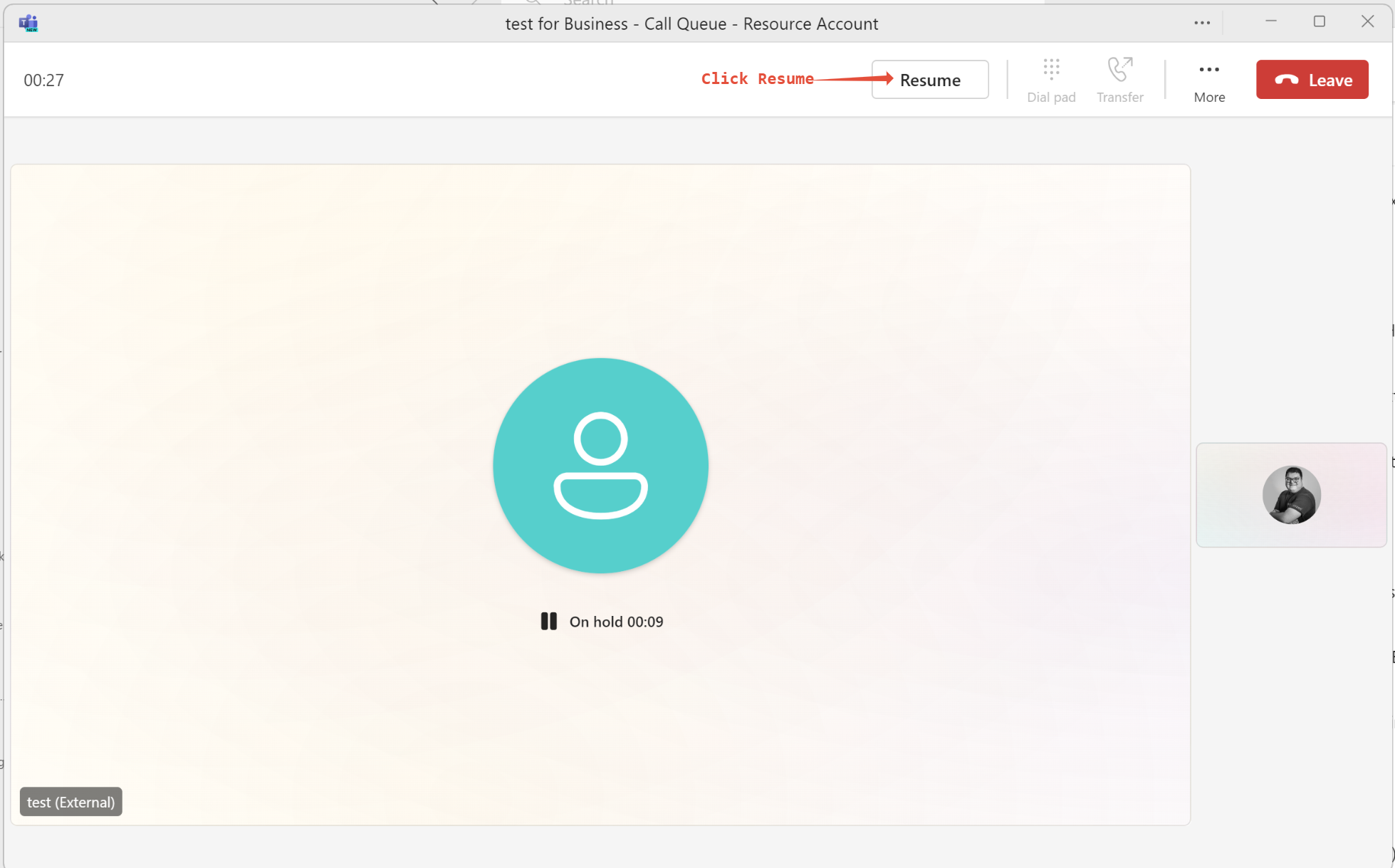Minimize the call window
1395x868 pixels.
1271,21
